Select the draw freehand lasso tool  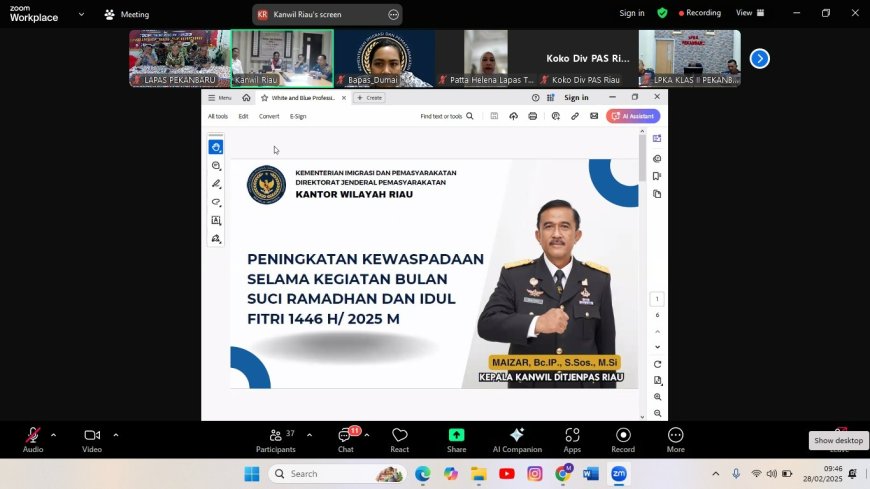pyautogui.click(x=216, y=202)
